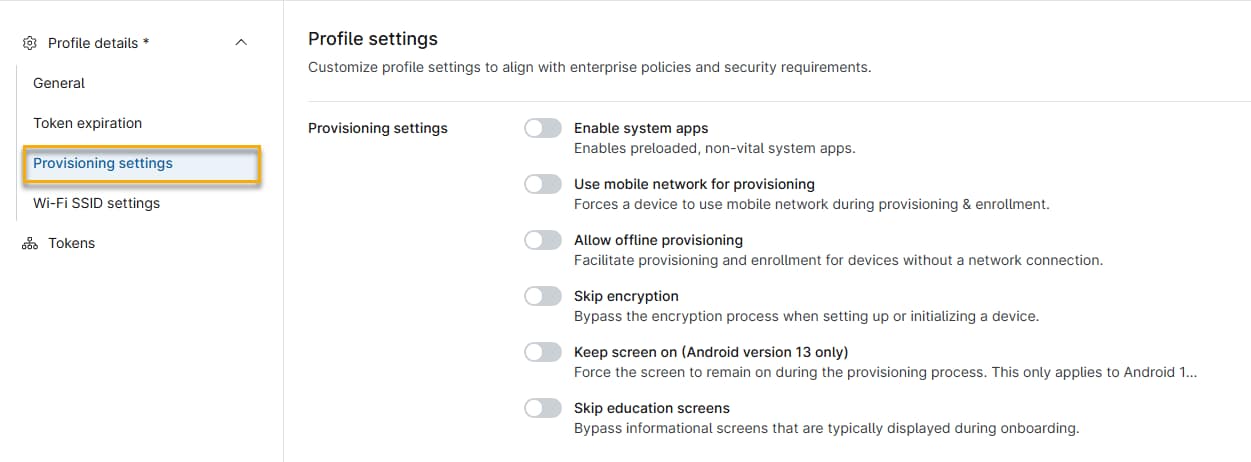Click the Tokens hierarchy icon
The width and height of the screenshot is (1251, 462).
30,243
